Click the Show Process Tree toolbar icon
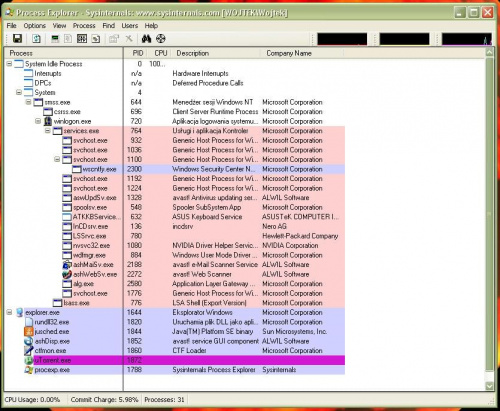The width and height of the screenshot is (500, 411). (x=68, y=39)
